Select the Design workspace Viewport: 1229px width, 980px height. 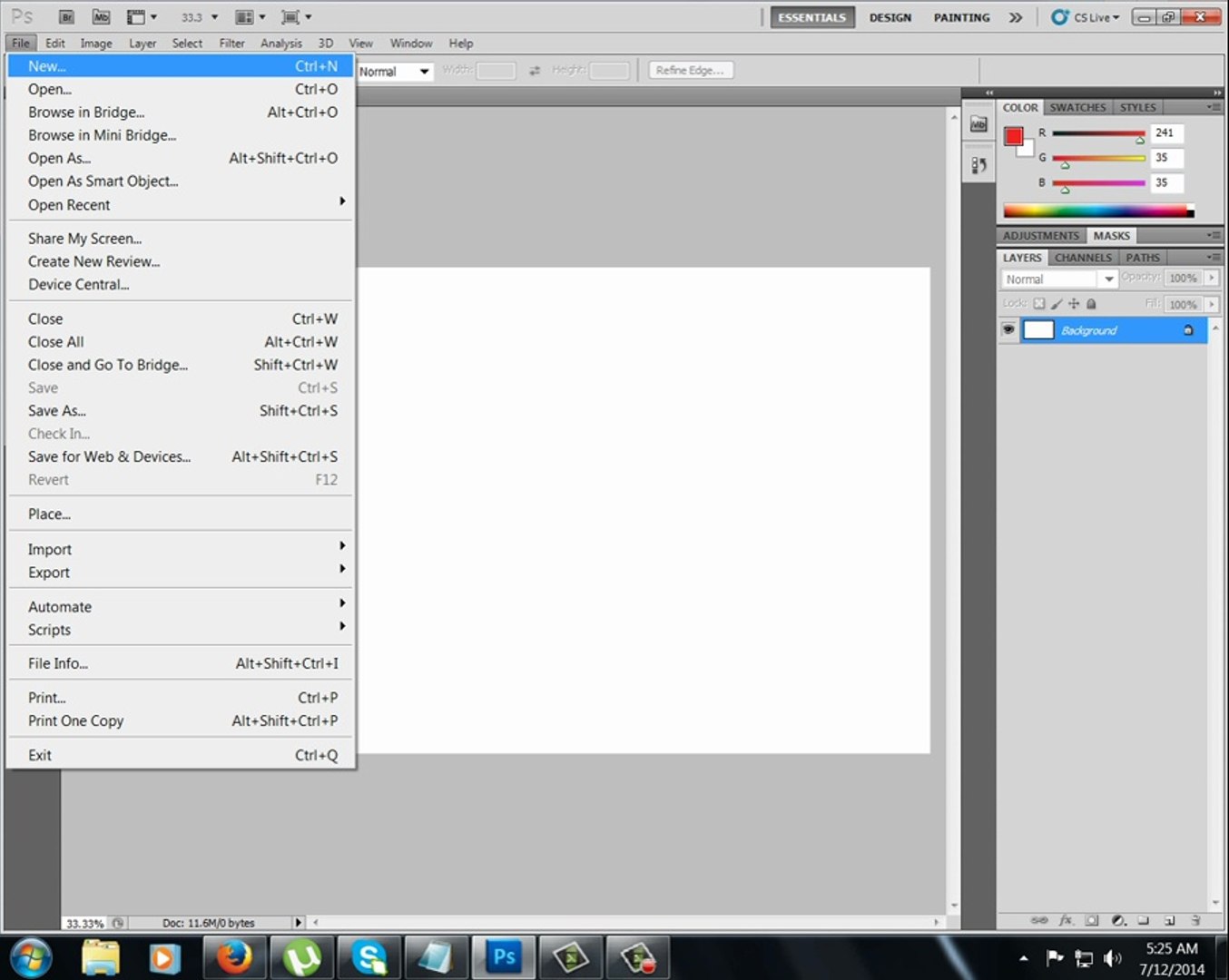pyautogui.click(x=890, y=17)
